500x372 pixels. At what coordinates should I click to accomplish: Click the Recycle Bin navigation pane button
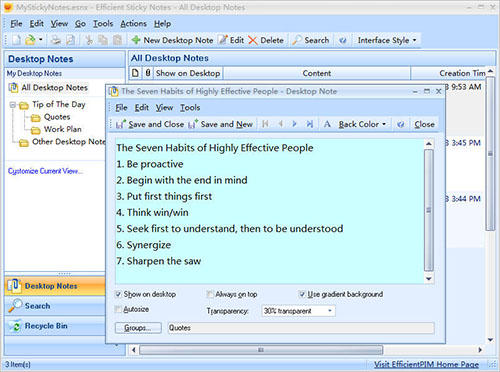[55, 326]
